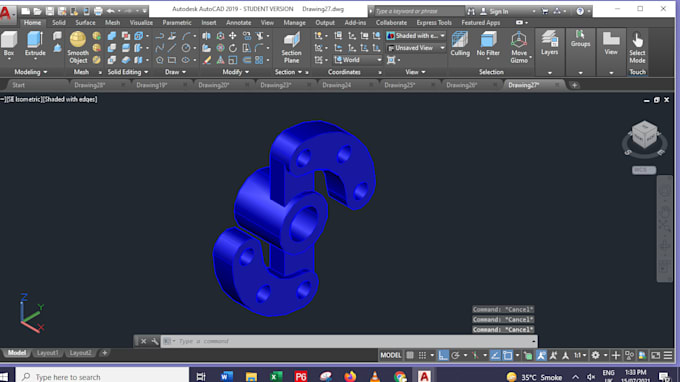Switch to the Surface ribbon tab
This screenshot has height=382, width=680.
click(85, 23)
